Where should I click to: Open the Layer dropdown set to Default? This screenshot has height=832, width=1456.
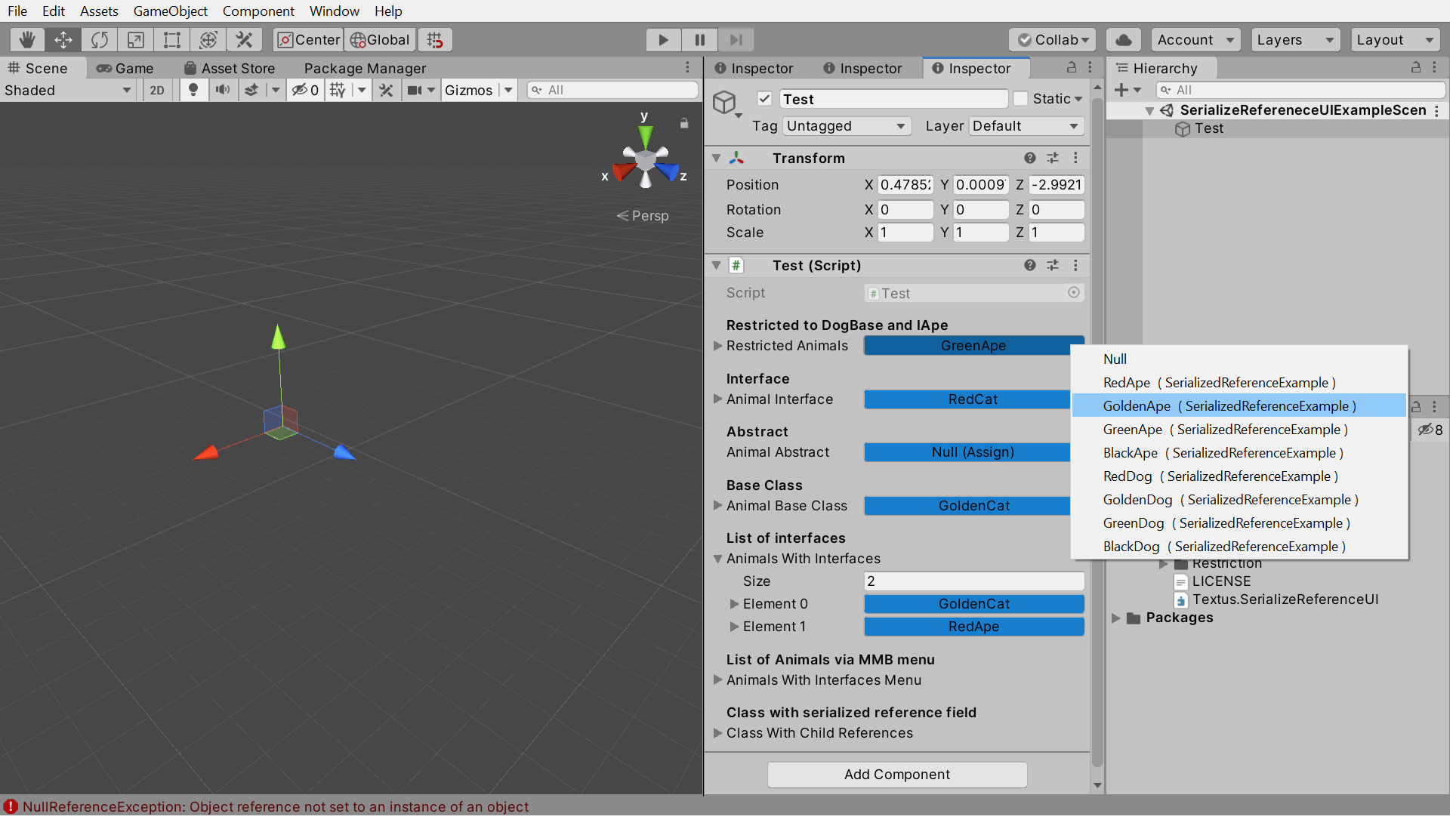coord(1026,126)
